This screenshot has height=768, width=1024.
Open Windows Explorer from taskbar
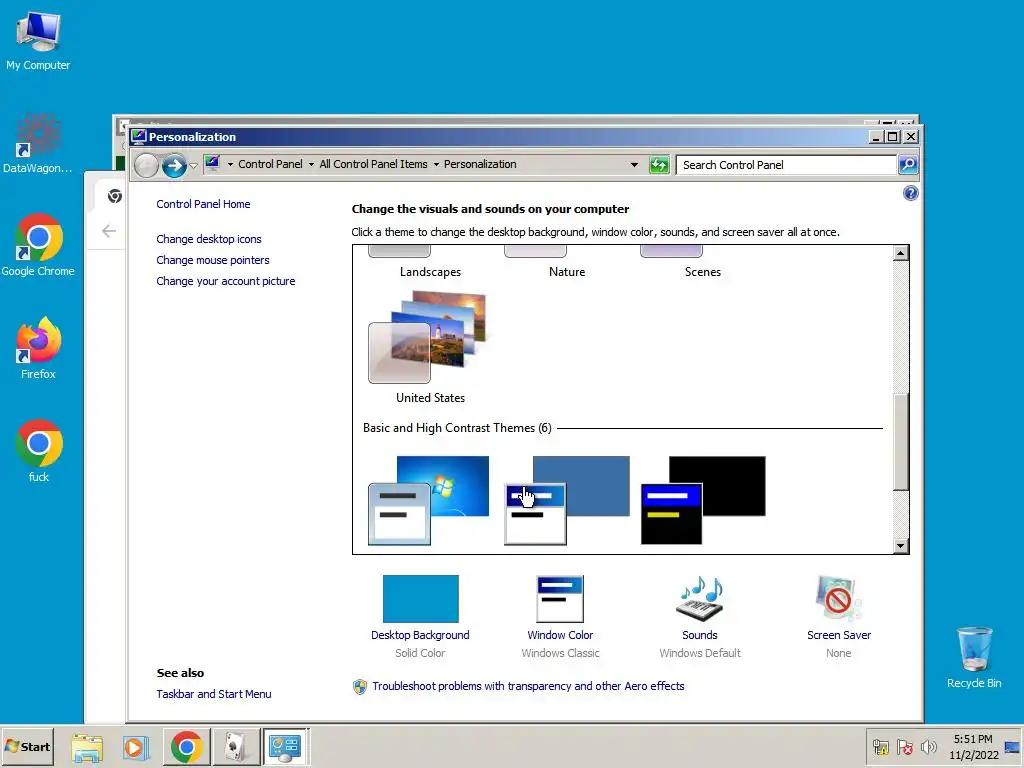tap(87, 747)
